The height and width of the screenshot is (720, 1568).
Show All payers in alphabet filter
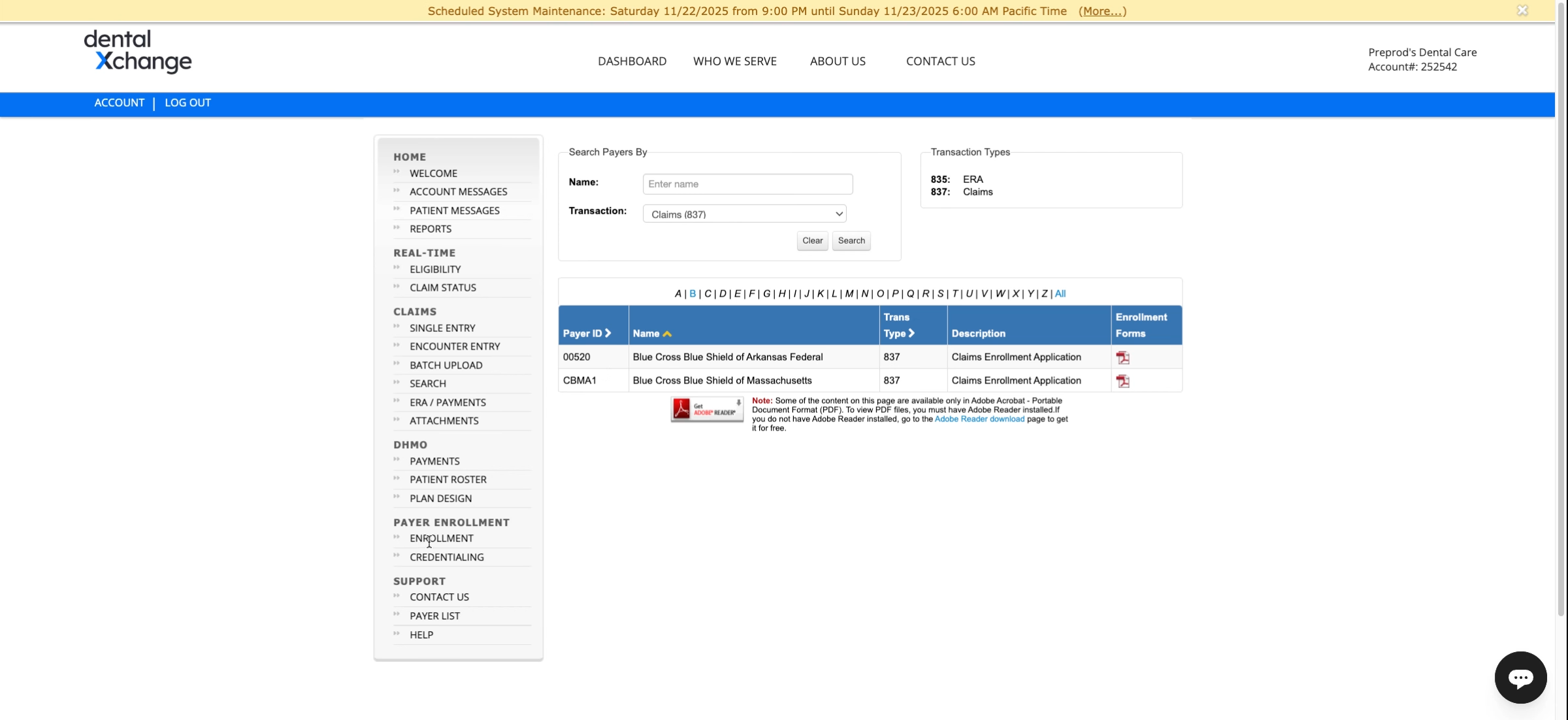coord(1060,294)
